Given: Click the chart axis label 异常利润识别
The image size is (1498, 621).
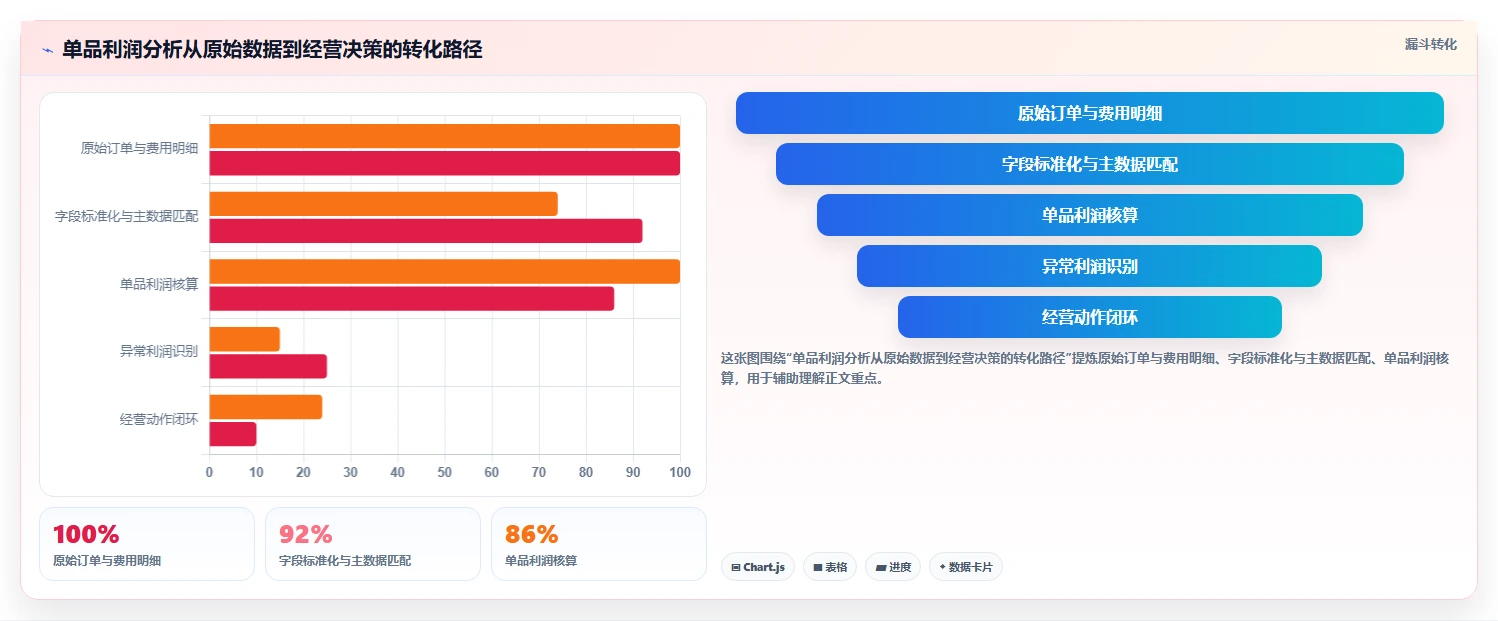Looking at the screenshot, I should pyautogui.click(x=159, y=351).
